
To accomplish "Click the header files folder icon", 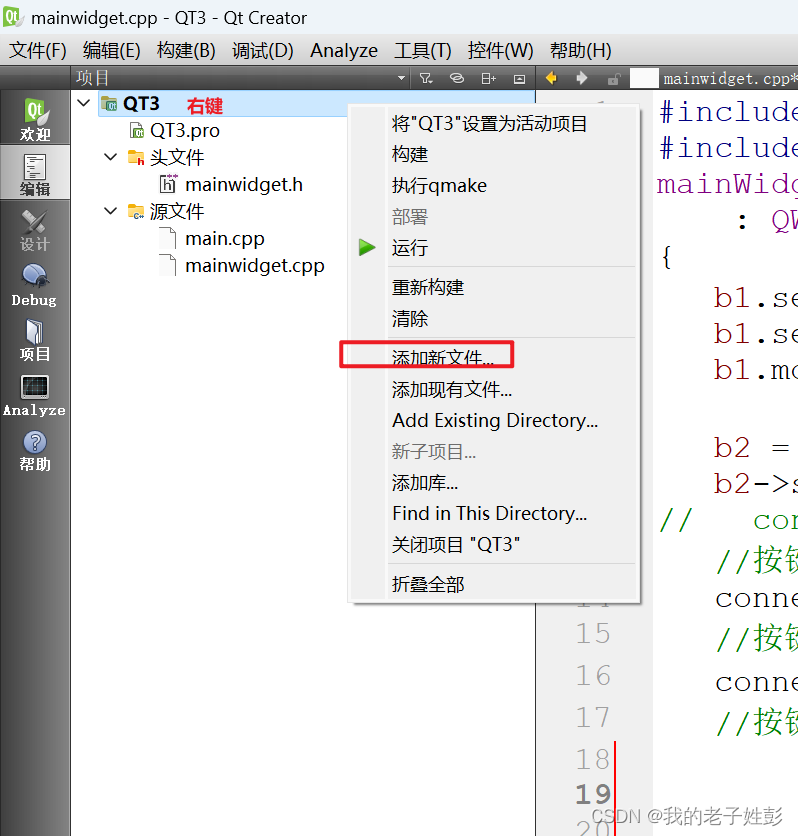I will [x=136, y=157].
